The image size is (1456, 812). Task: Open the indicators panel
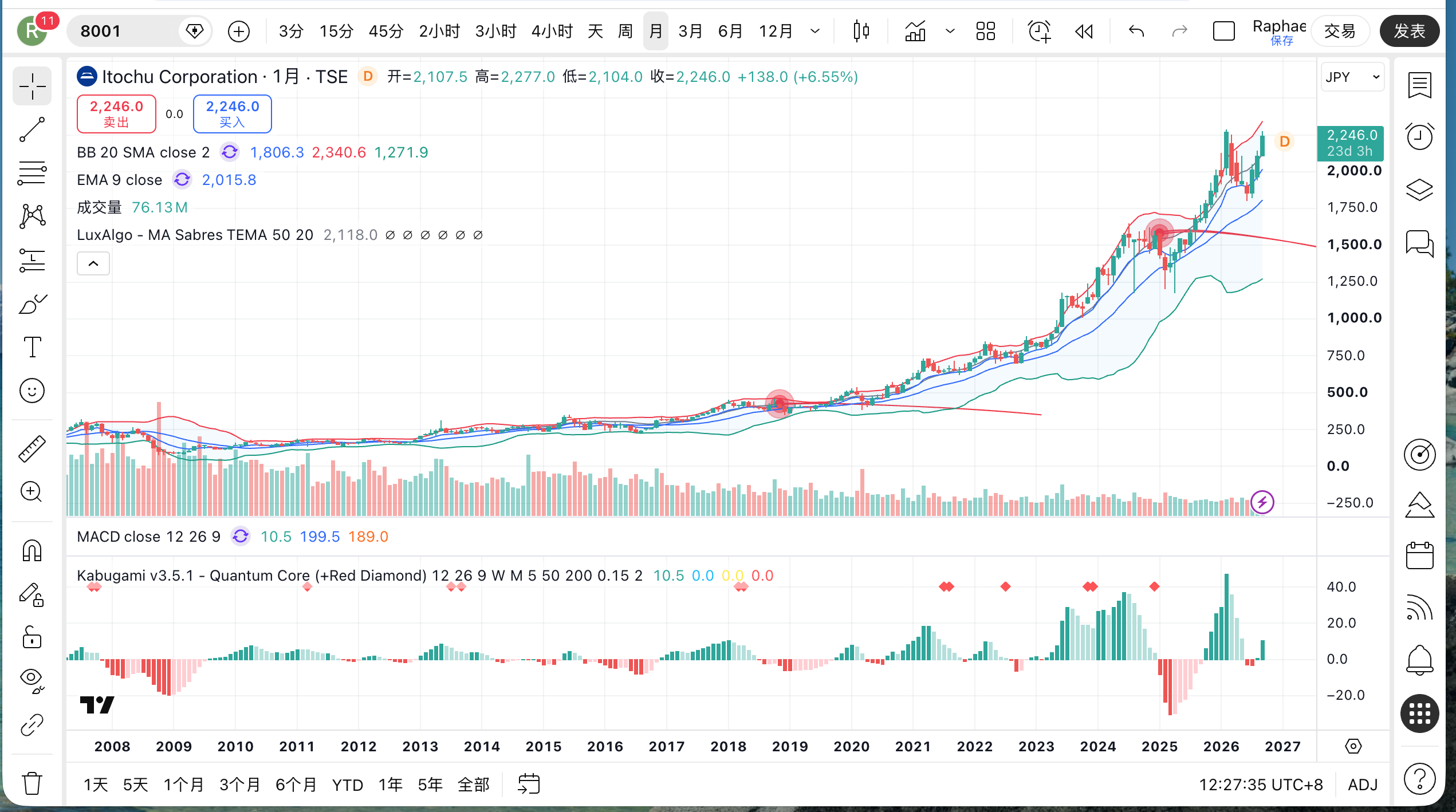(x=915, y=31)
